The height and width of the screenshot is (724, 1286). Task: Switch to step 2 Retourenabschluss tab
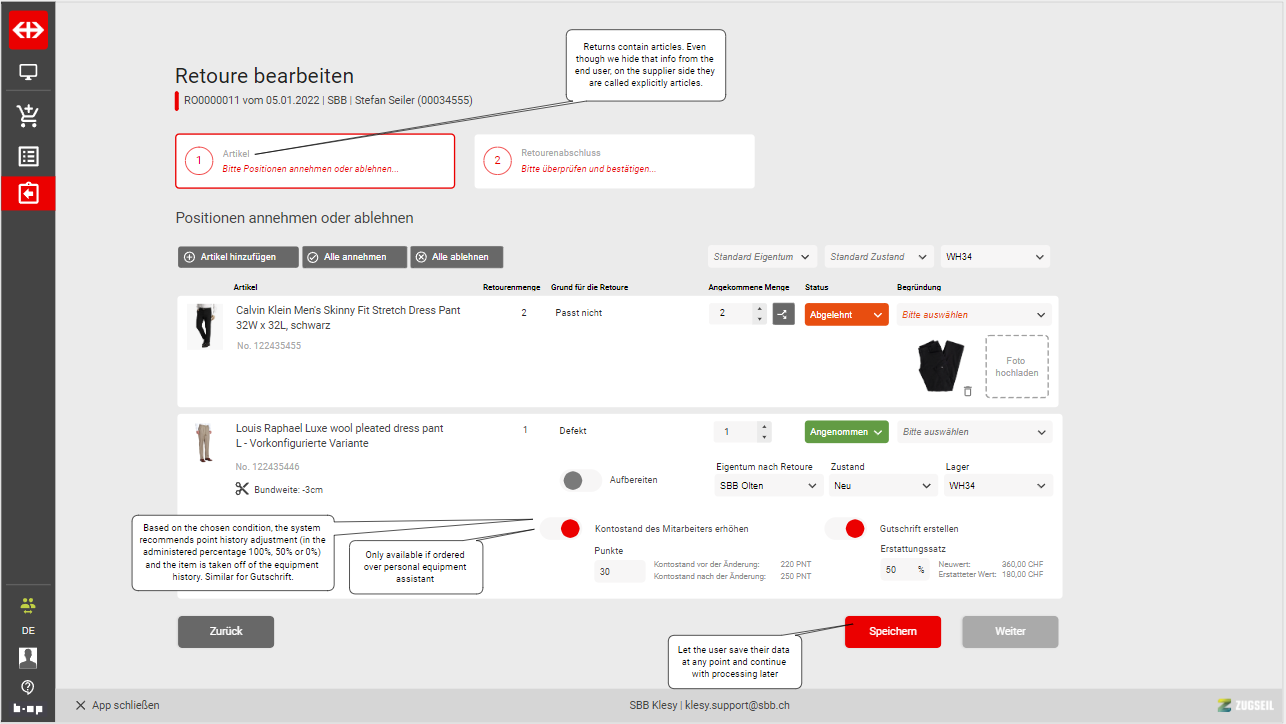pyautogui.click(x=614, y=161)
